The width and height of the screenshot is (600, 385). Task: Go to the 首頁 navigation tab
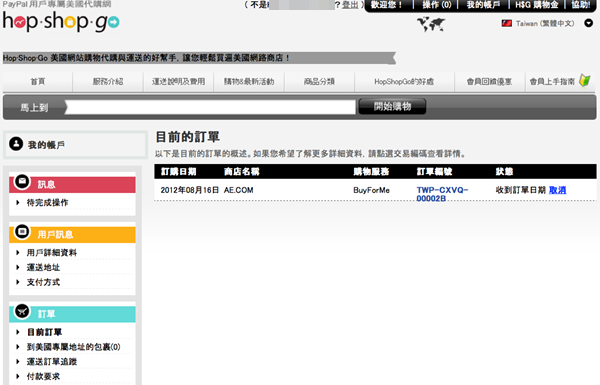(x=38, y=82)
